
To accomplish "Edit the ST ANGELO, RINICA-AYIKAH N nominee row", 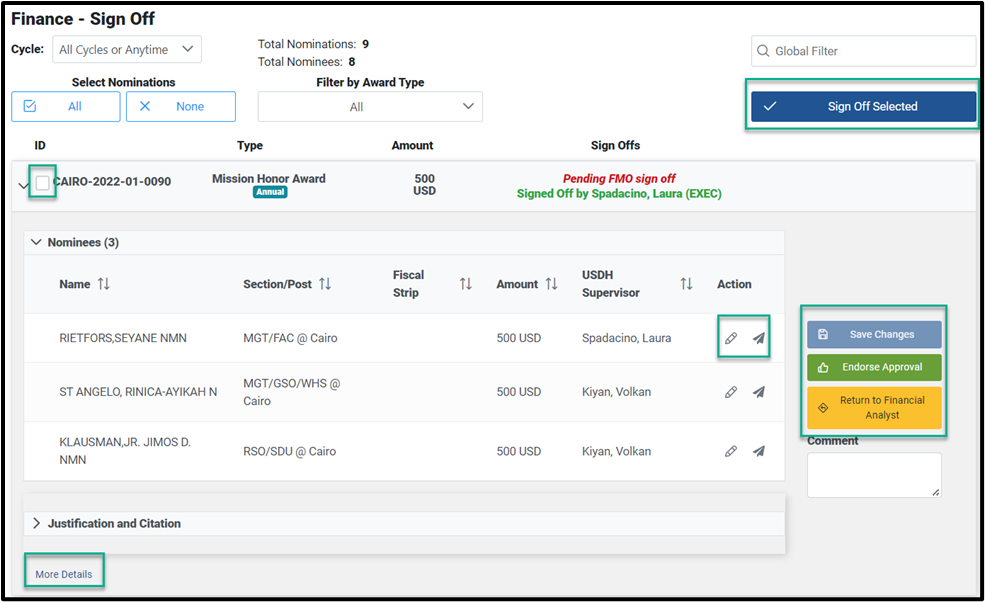I will 731,392.
